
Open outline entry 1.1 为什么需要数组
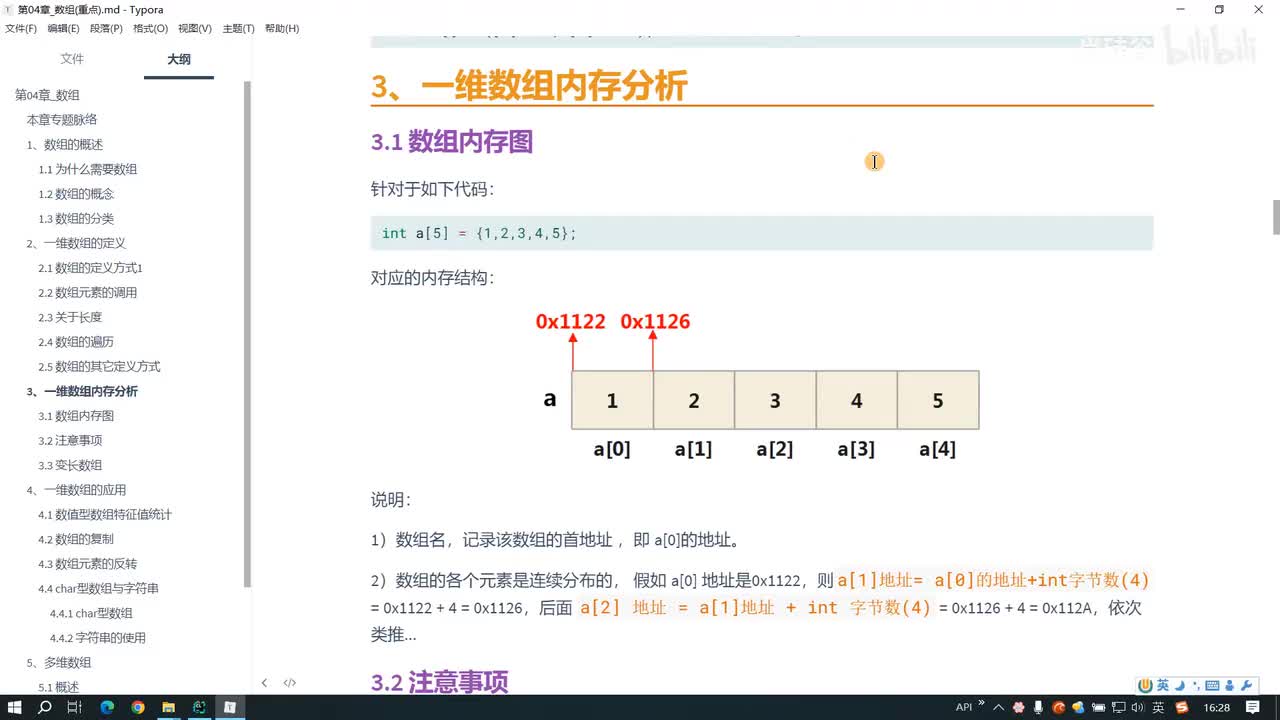[88, 169]
